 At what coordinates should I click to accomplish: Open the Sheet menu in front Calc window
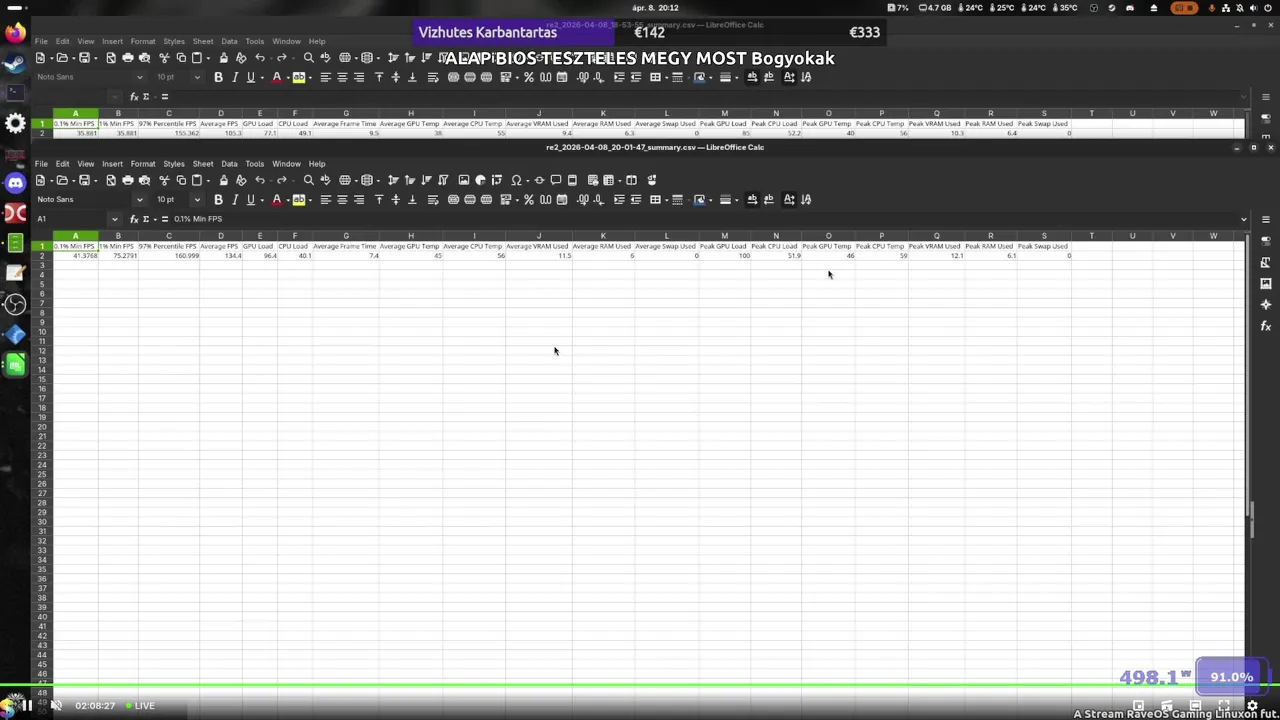(203, 163)
